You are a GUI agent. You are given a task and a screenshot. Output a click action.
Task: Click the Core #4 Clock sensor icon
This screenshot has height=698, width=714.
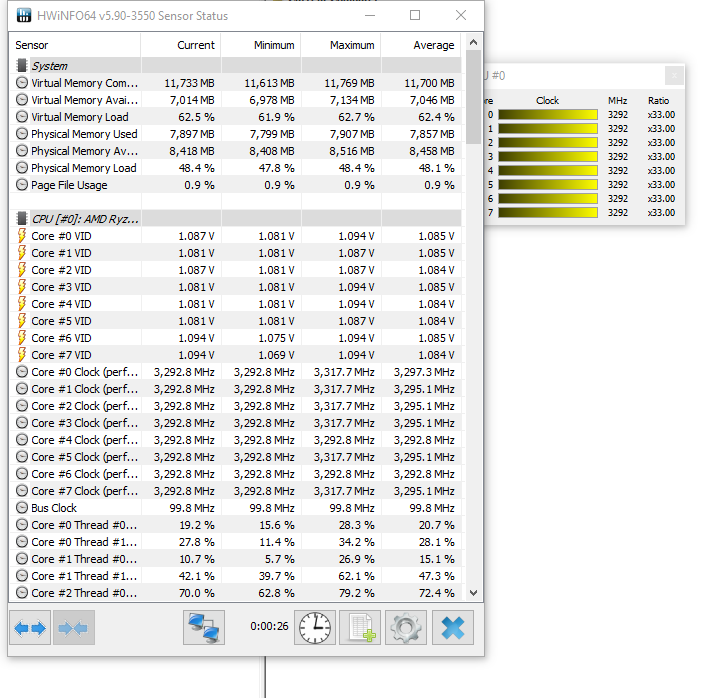[22, 440]
